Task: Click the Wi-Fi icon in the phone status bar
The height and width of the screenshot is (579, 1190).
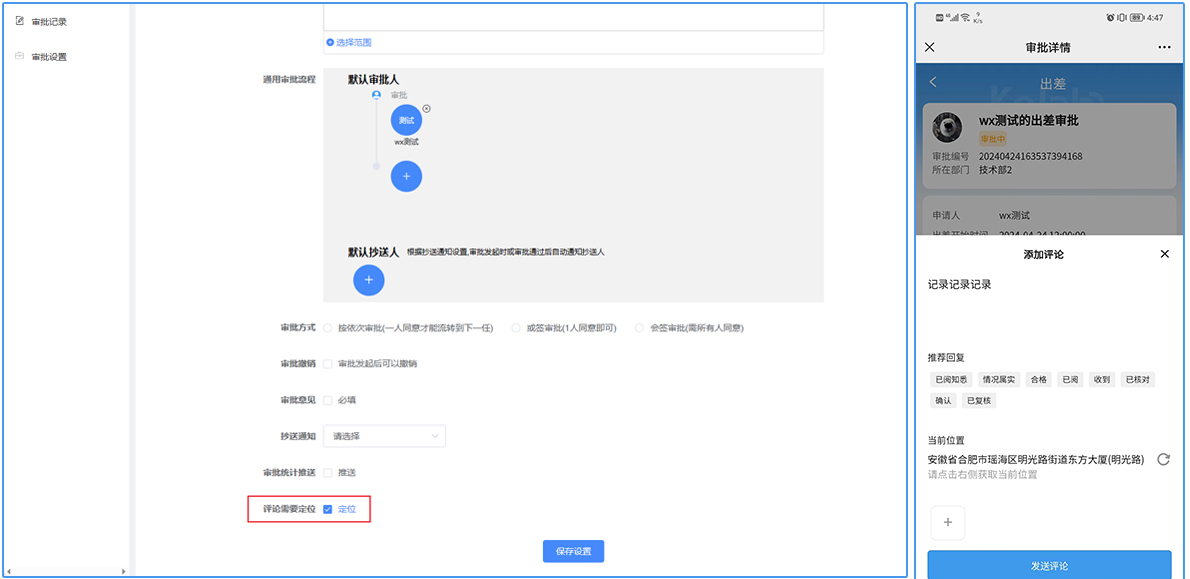Action: point(965,17)
